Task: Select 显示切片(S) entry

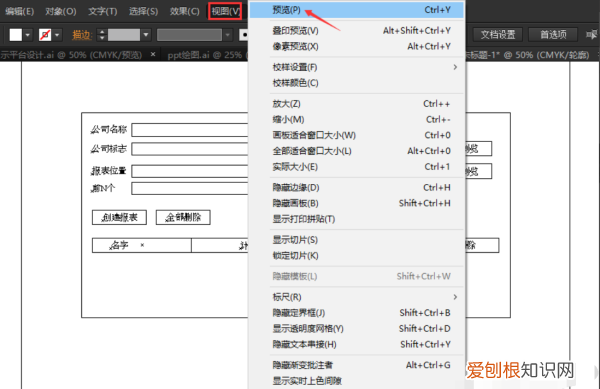Action: [356, 240]
